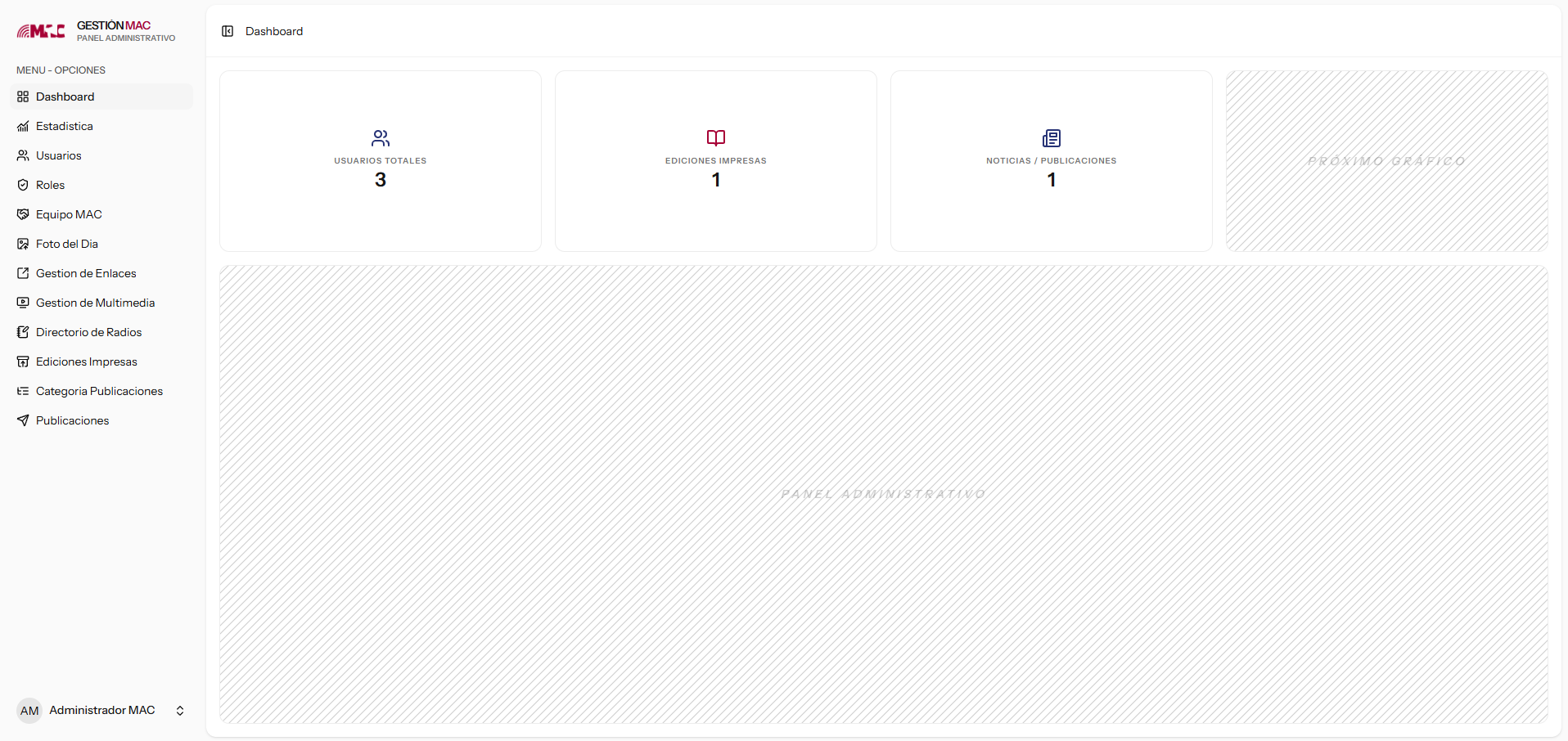This screenshot has width=1568, height=741.
Task: Open Gestion de Enlaces menu item
Action: coord(86,273)
